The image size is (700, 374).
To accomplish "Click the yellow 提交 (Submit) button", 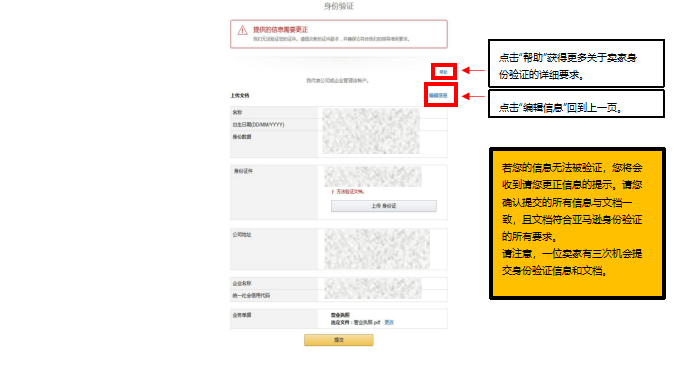I will tap(339, 340).
